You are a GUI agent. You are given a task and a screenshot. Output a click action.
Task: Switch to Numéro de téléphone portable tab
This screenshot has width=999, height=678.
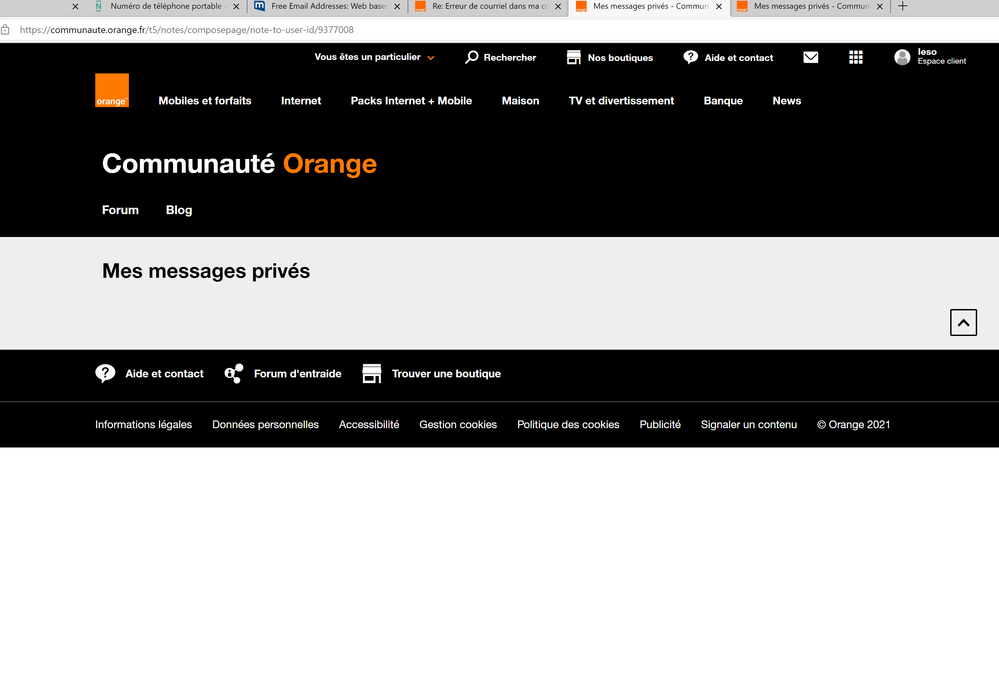167,6
